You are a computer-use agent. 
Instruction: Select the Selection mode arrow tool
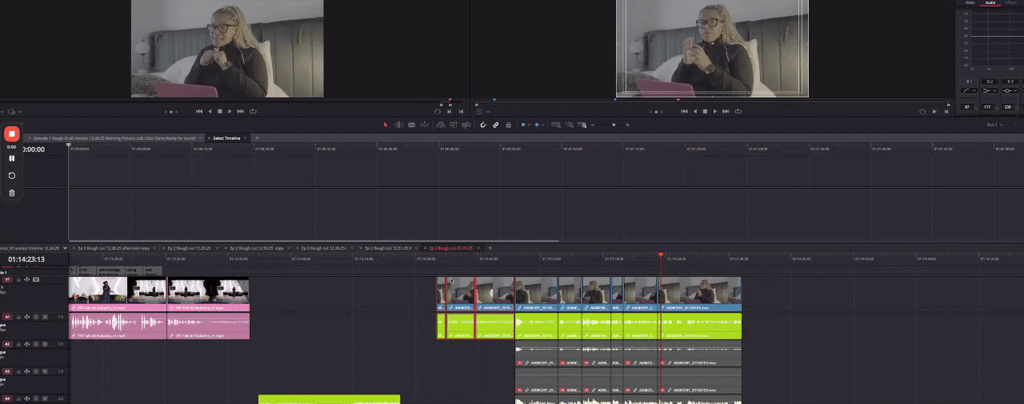click(x=385, y=125)
